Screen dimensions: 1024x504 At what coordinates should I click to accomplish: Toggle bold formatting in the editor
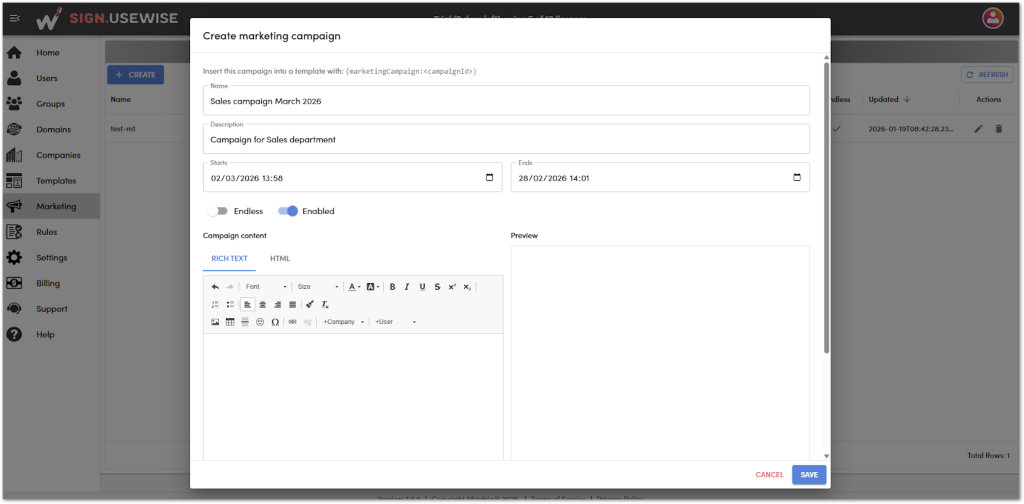pos(392,287)
